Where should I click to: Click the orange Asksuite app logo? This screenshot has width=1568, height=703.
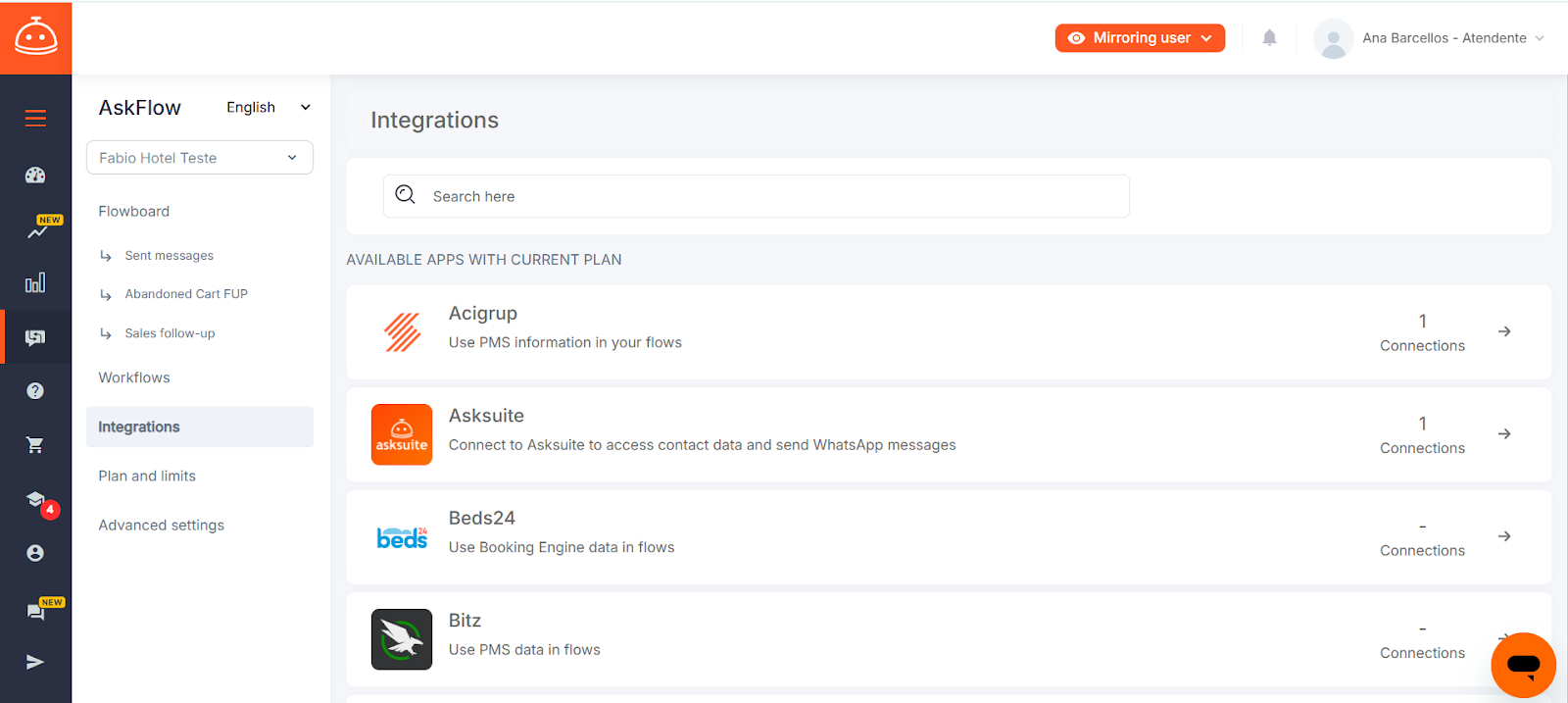[x=402, y=434]
